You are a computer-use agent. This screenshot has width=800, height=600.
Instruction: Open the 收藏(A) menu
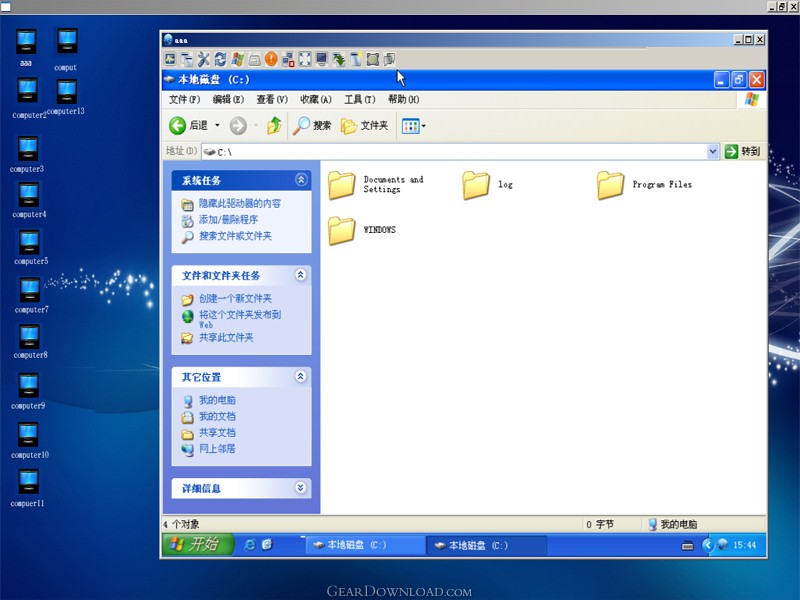316,99
